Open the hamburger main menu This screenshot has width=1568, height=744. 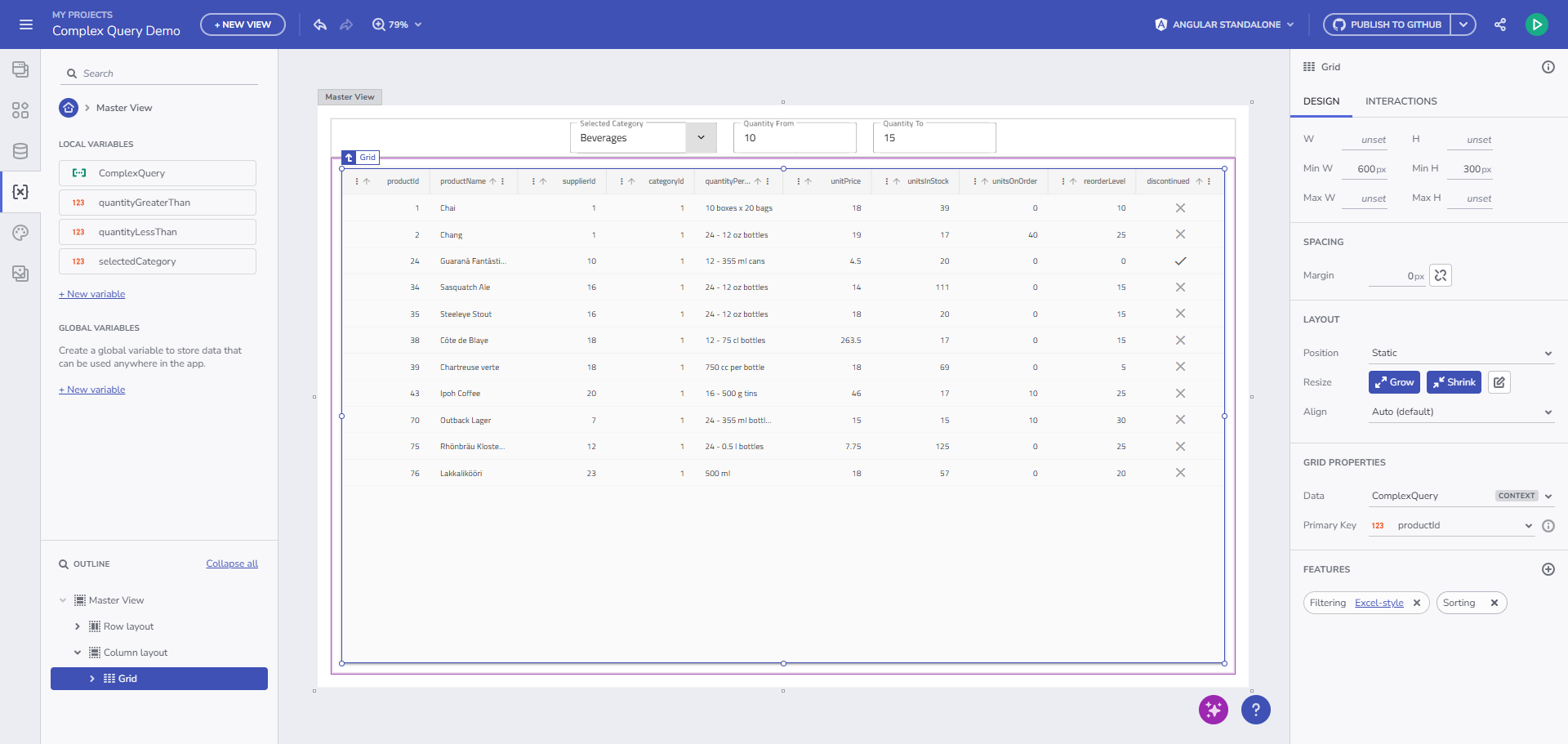(x=26, y=25)
